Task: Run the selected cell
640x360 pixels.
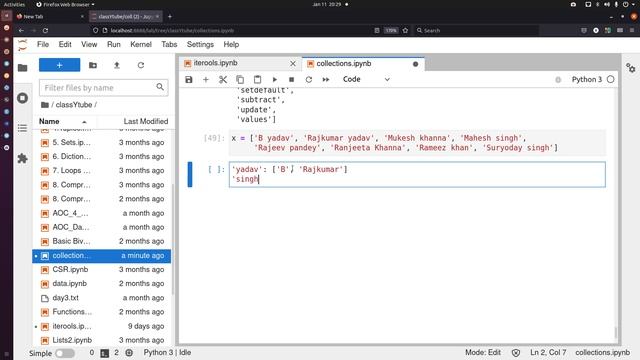Action: pos(274,80)
